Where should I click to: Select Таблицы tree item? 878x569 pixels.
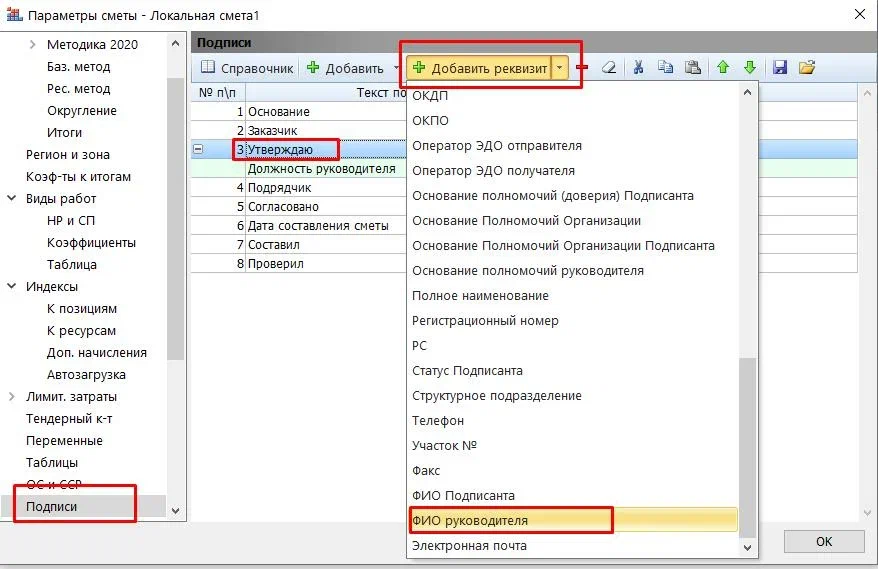pyautogui.click(x=52, y=463)
